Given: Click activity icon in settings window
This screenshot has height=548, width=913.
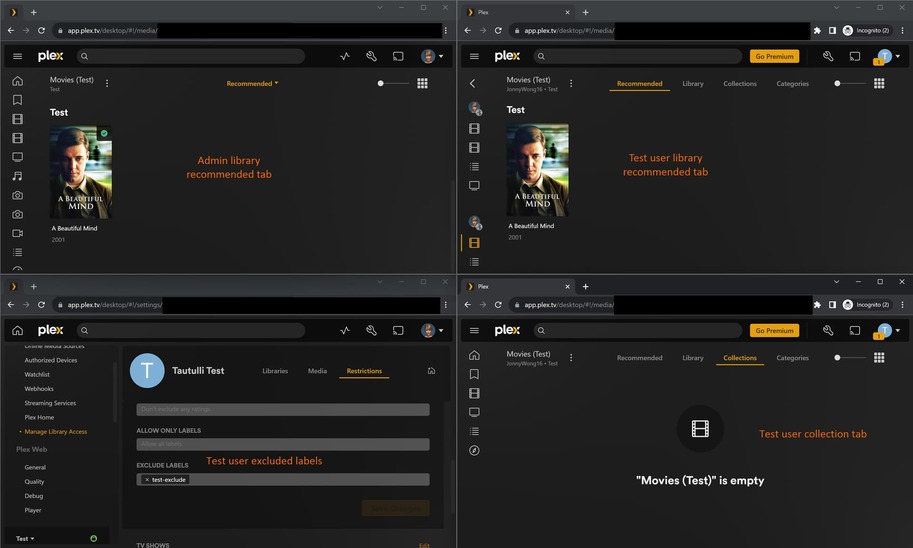Looking at the screenshot, I should point(345,330).
